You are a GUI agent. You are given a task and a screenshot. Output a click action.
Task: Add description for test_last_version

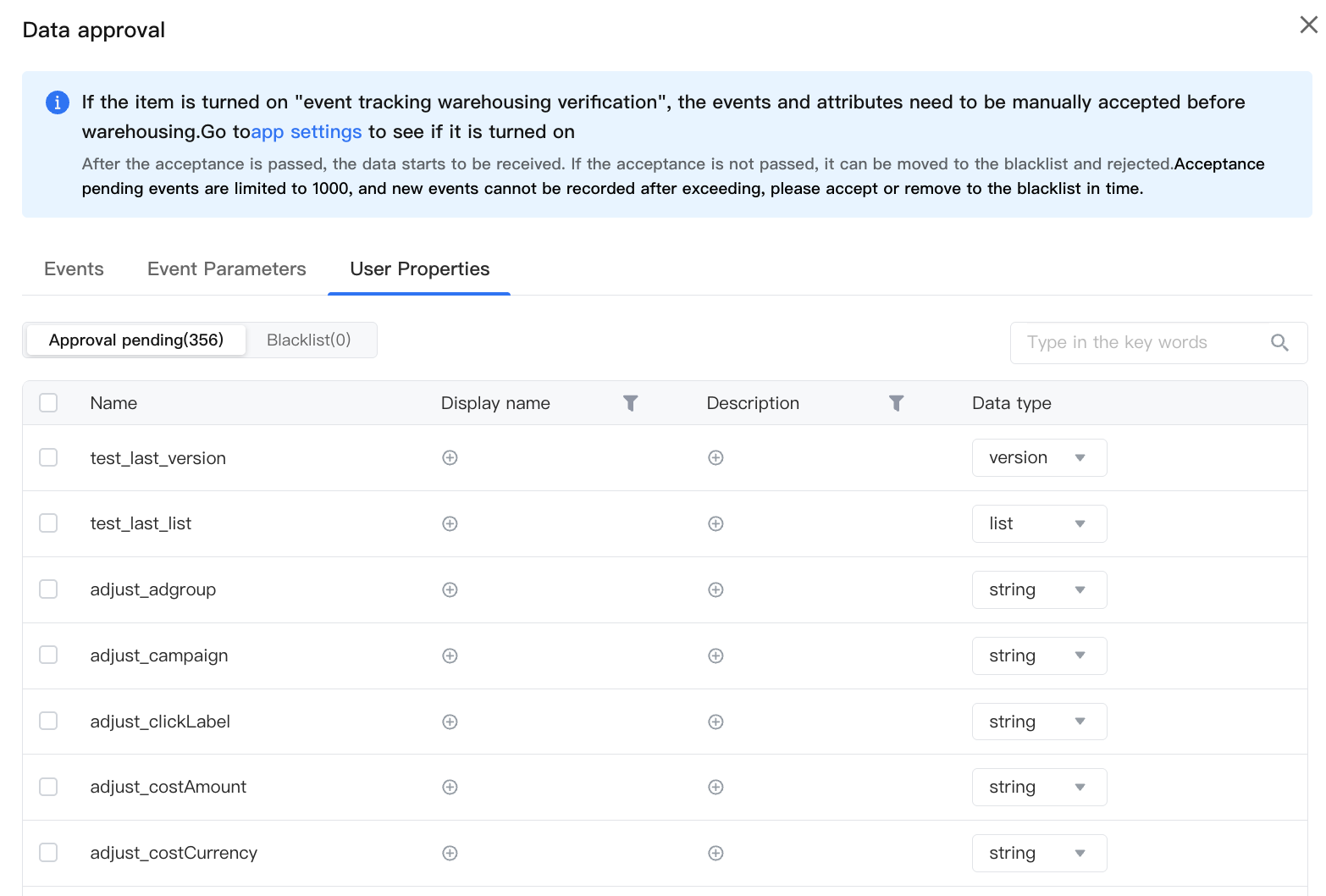click(x=715, y=457)
